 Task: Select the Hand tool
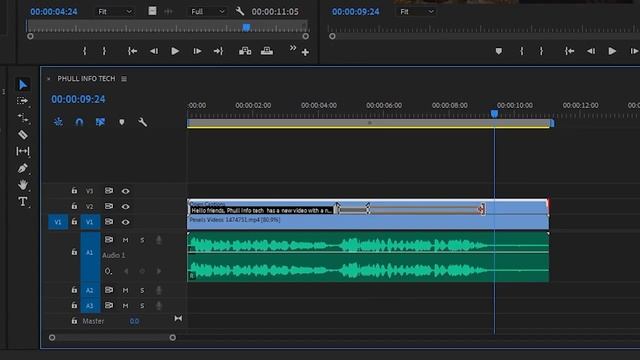tap(23, 185)
